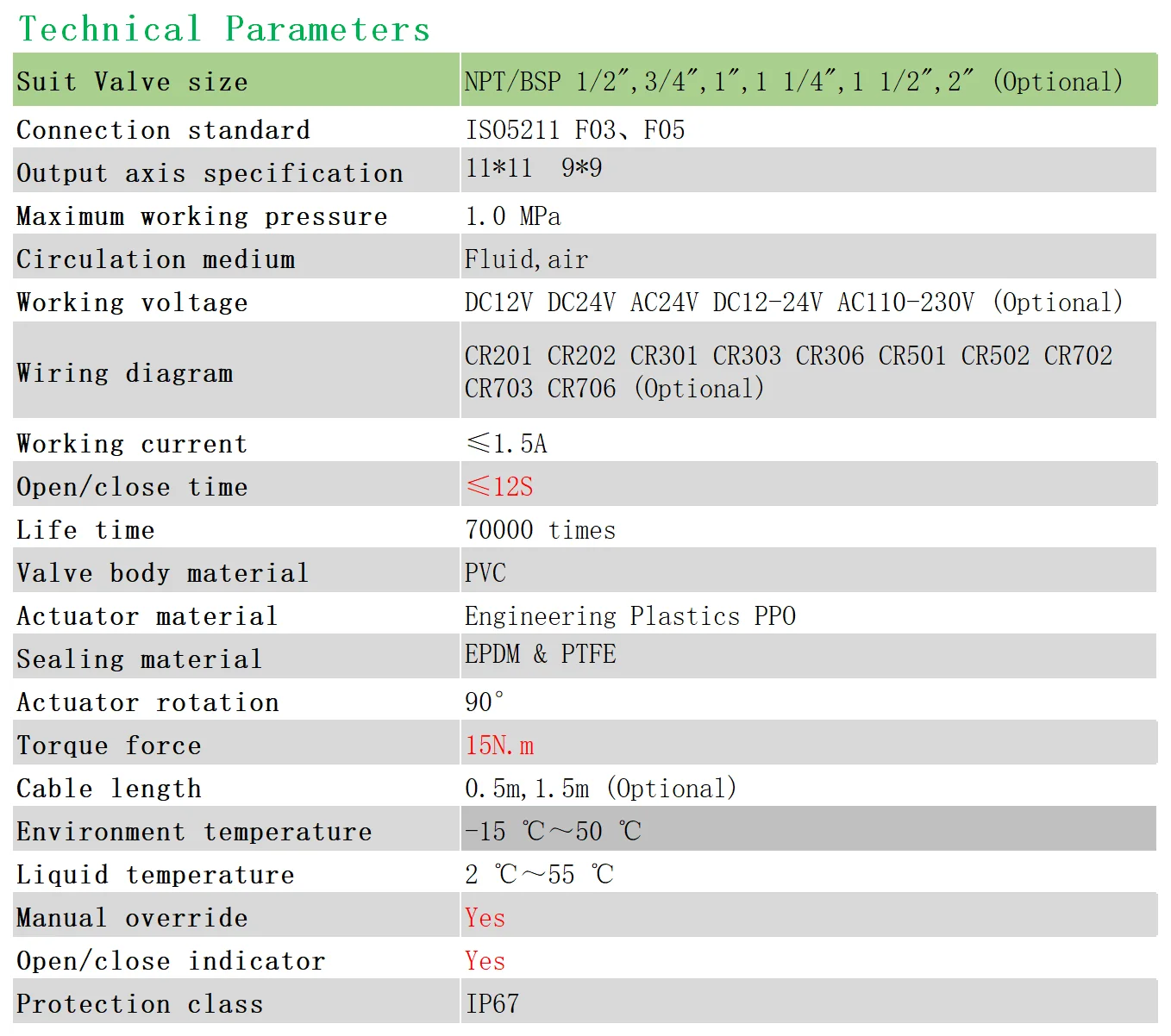The height and width of the screenshot is (1036, 1171).
Task: Select the Manual override Yes value
Action: point(485,918)
